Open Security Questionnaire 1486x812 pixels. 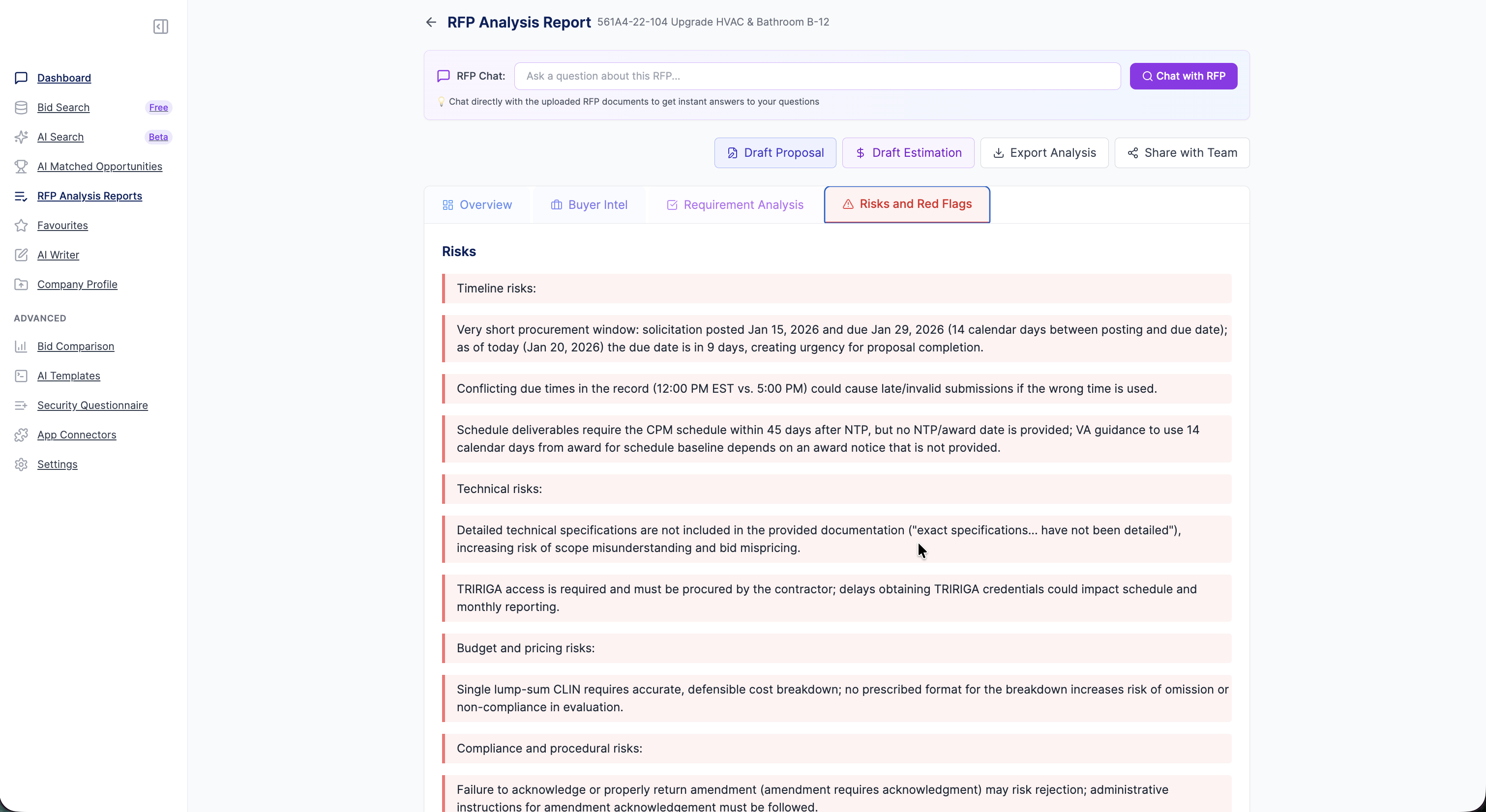click(x=92, y=406)
